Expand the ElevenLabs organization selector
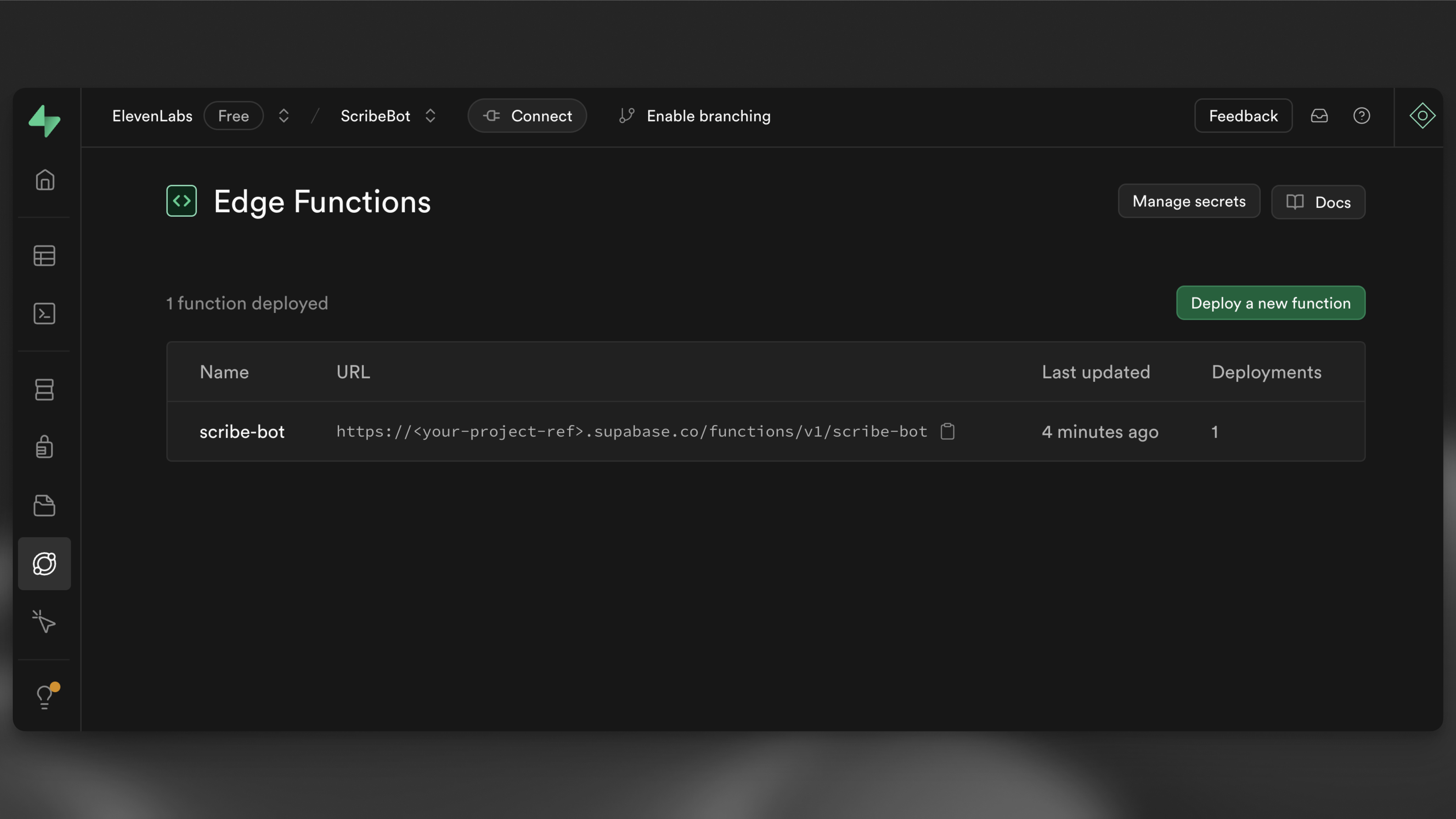This screenshot has height=819, width=1456. click(283, 116)
